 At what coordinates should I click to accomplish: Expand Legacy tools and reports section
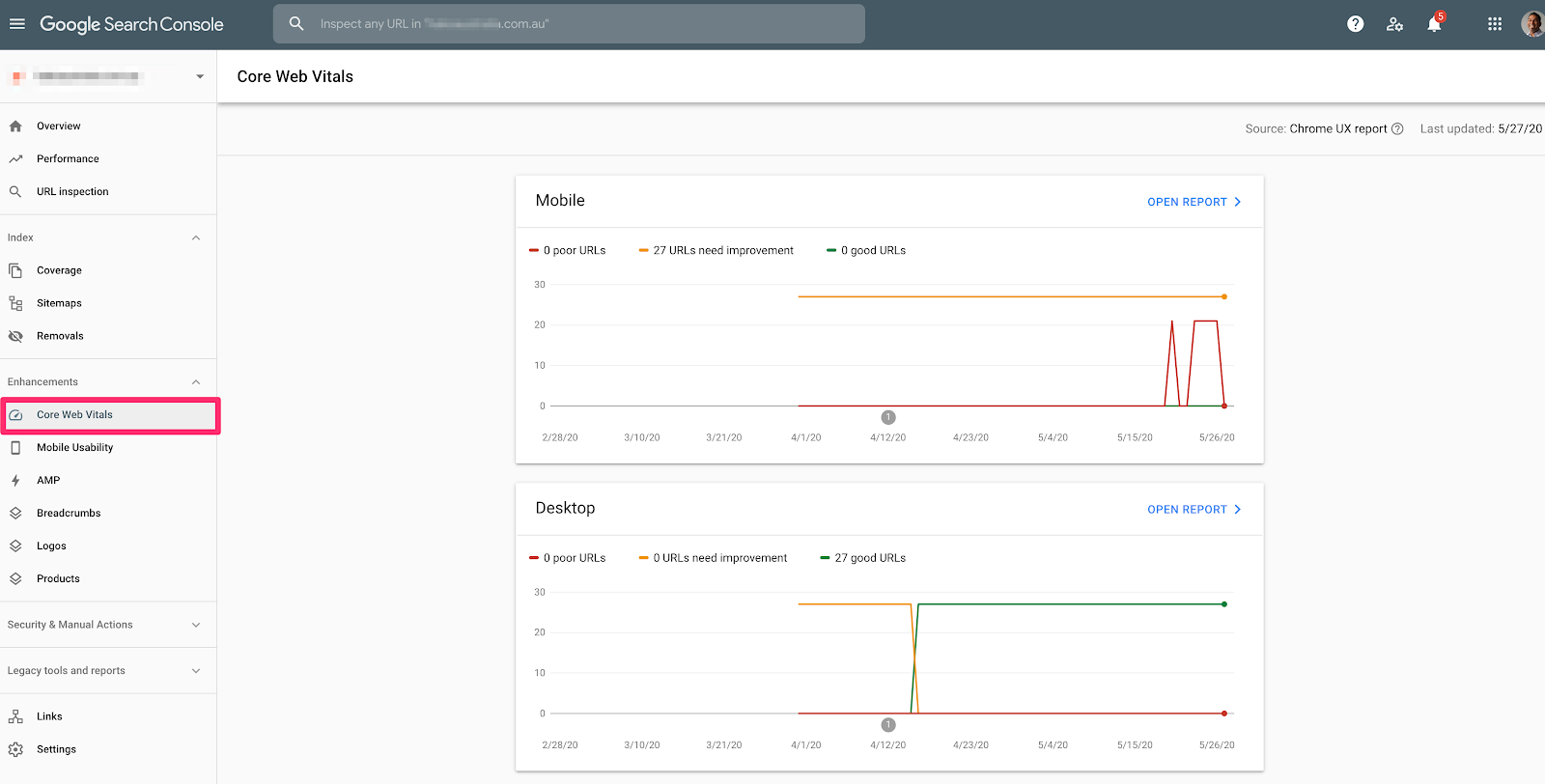tap(196, 671)
